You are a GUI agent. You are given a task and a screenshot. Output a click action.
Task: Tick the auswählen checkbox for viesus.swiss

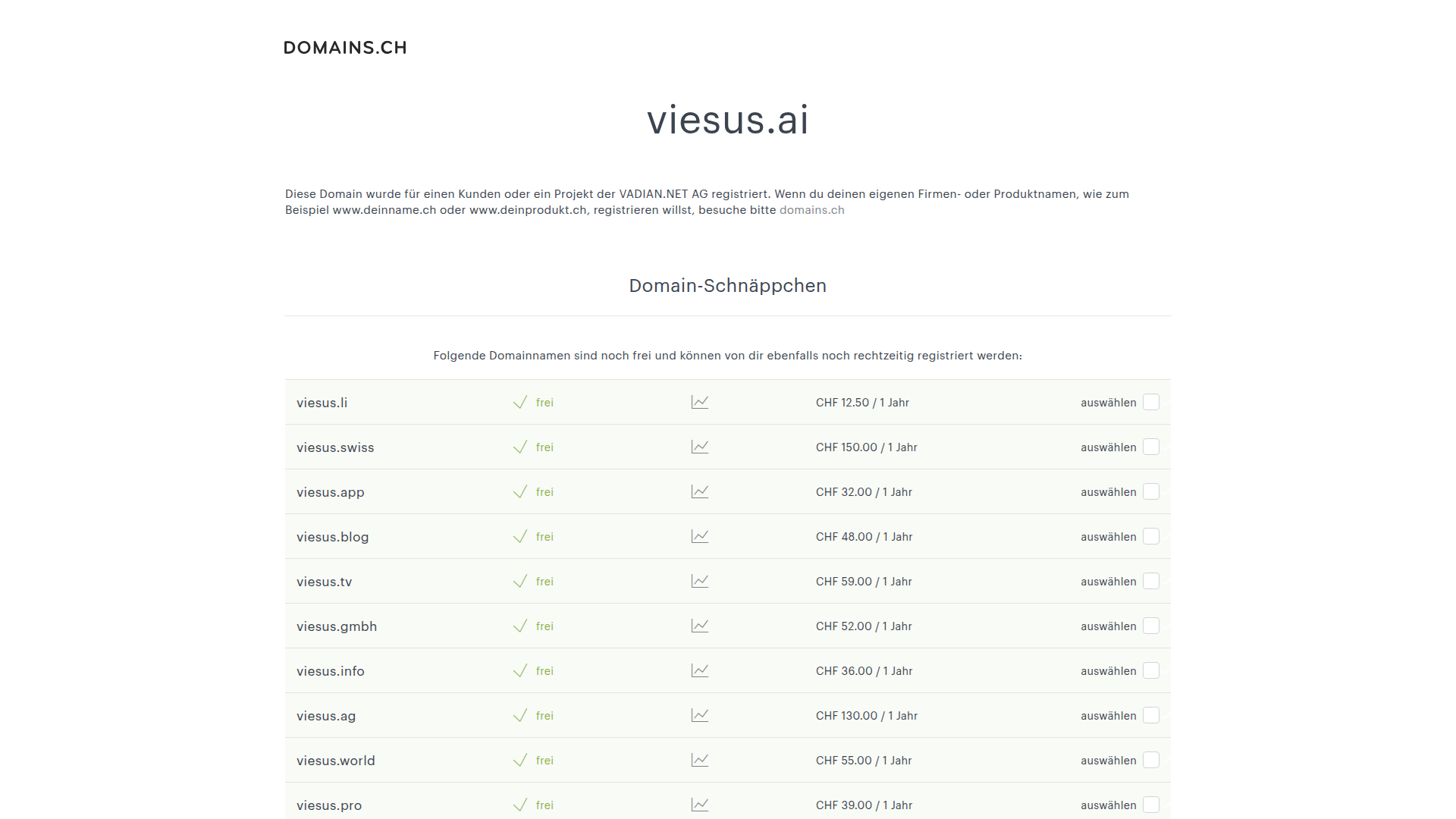1151,447
